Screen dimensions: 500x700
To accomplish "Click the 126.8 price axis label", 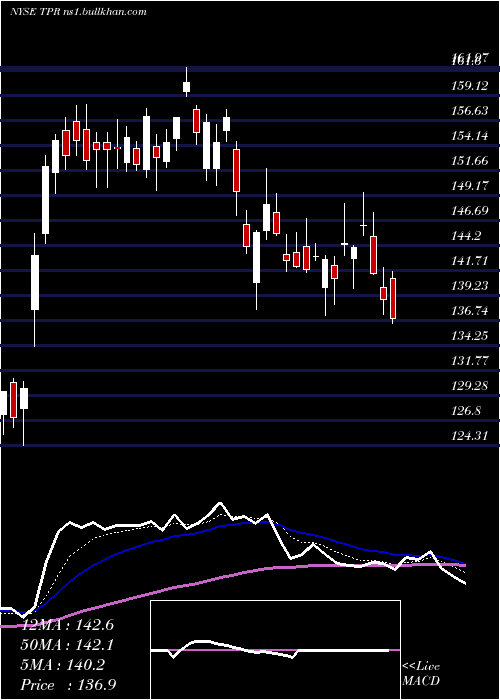I will (x=466, y=410).
